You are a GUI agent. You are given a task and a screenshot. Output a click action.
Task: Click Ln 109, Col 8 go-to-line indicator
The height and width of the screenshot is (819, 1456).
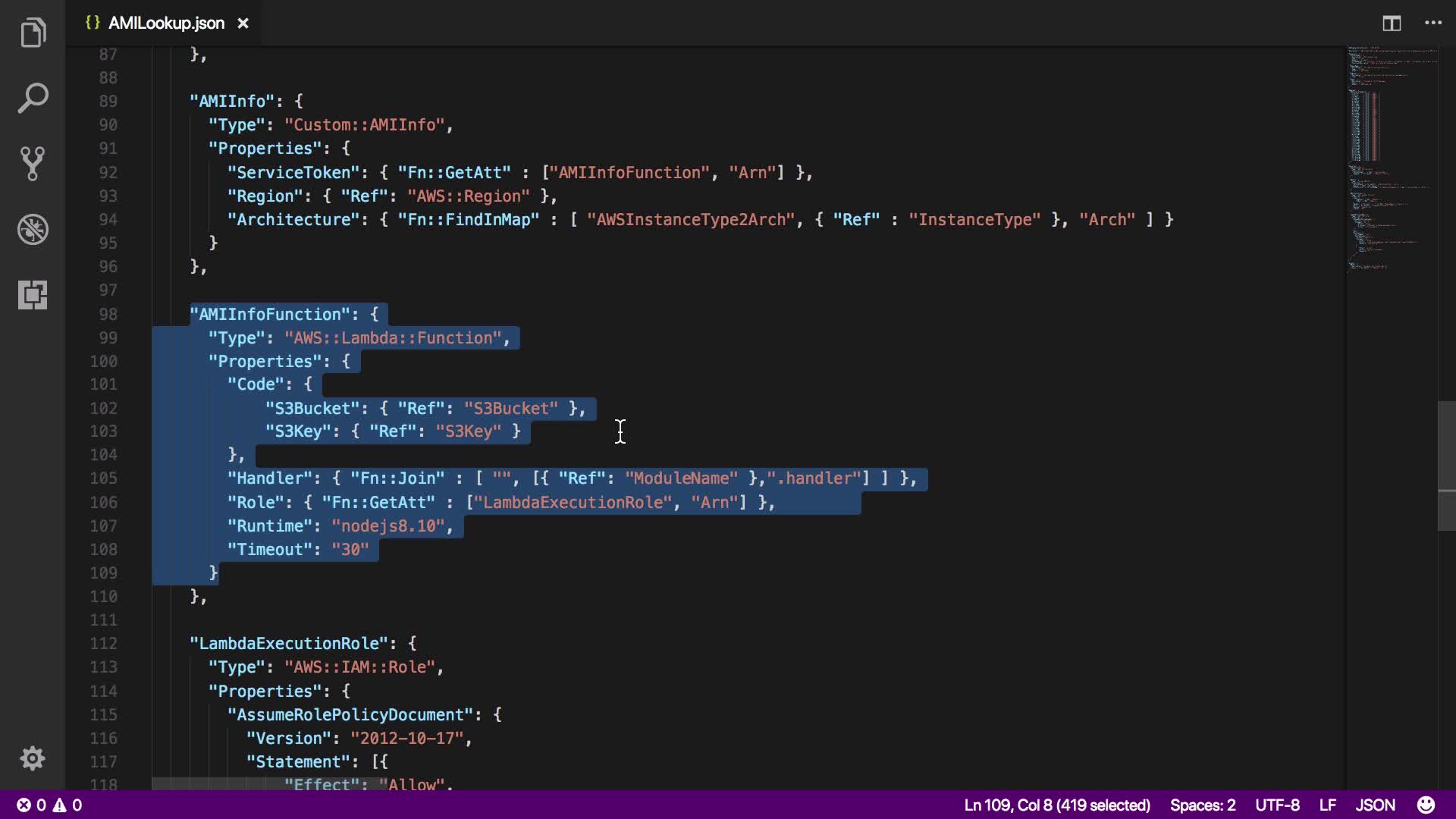[x=1056, y=805]
